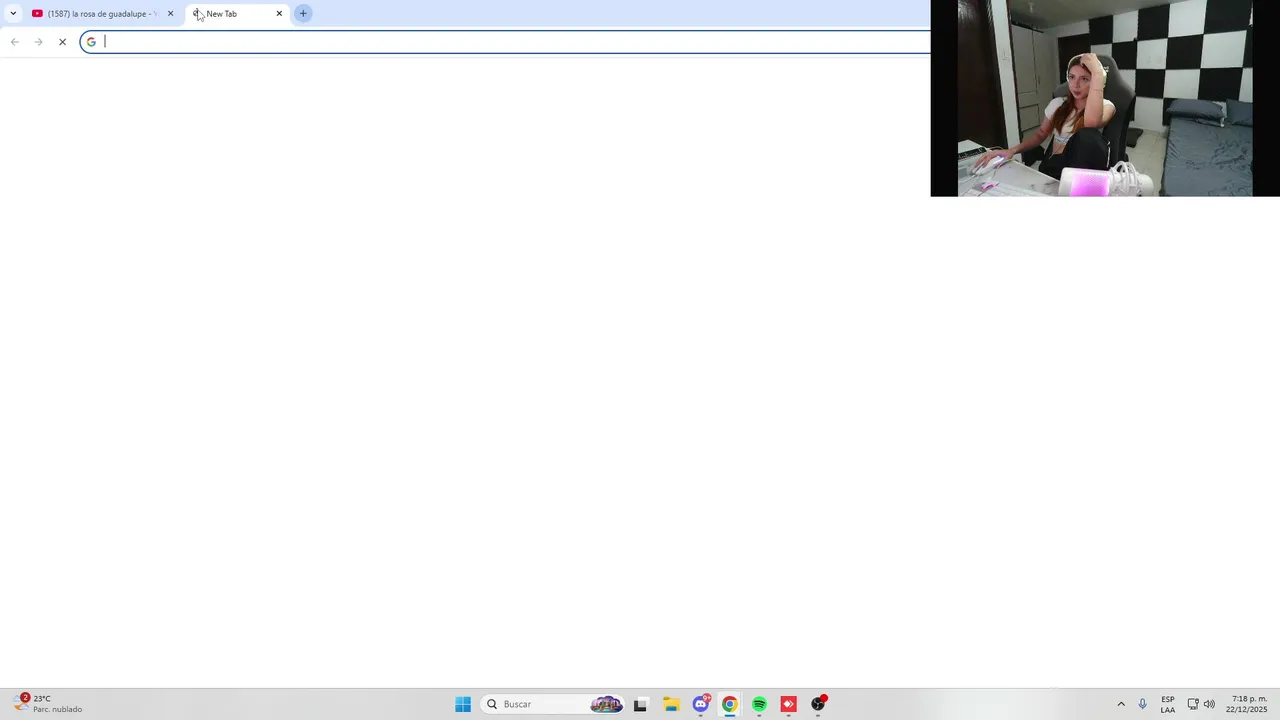Open the Windows Start menu
This screenshot has height=720, width=1280.
(x=463, y=704)
